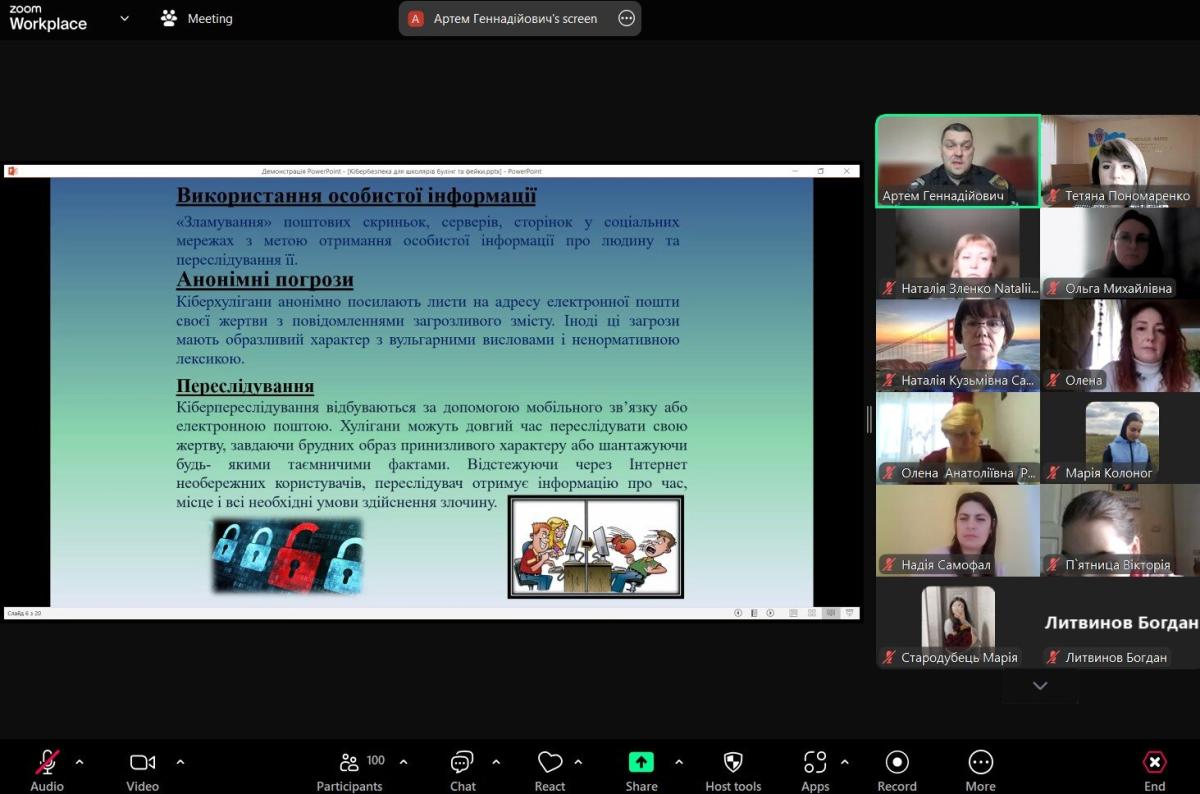Click the panel divider handle beside gallery
Screen dimensions: 1200x794
pyautogui.click(x=868, y=419)
